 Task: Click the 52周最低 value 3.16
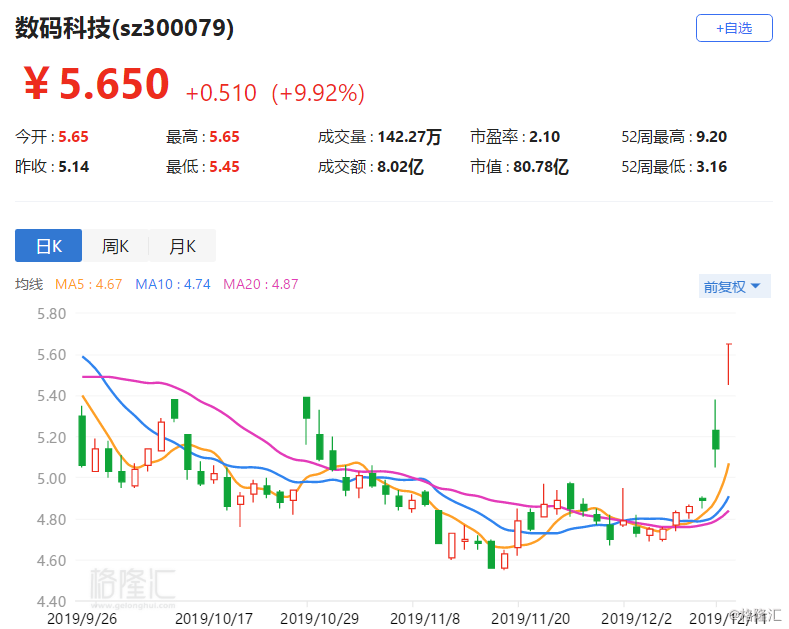pyautogui.click(x=712, y=167)
